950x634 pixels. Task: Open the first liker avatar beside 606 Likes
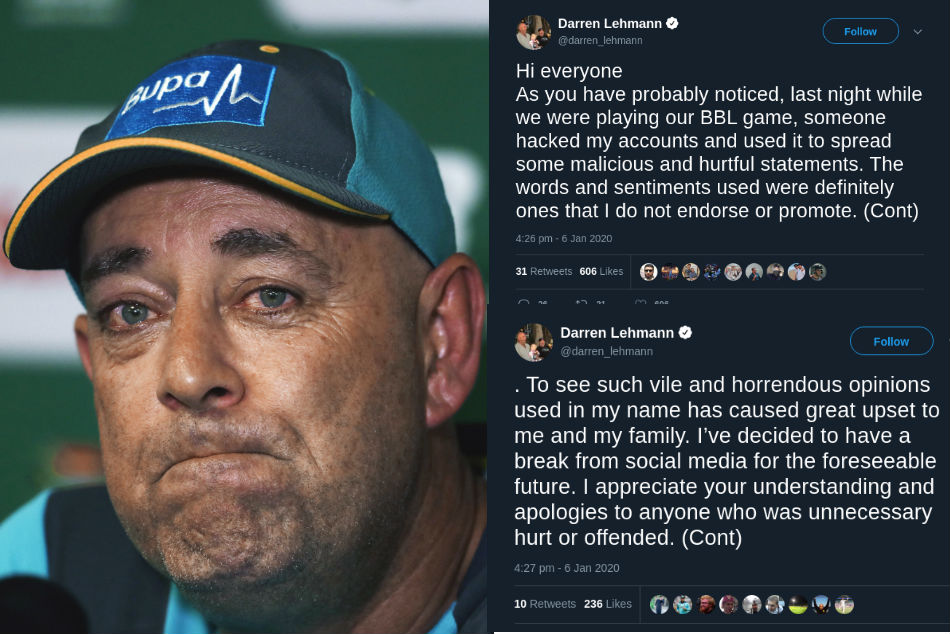(648, 272)
